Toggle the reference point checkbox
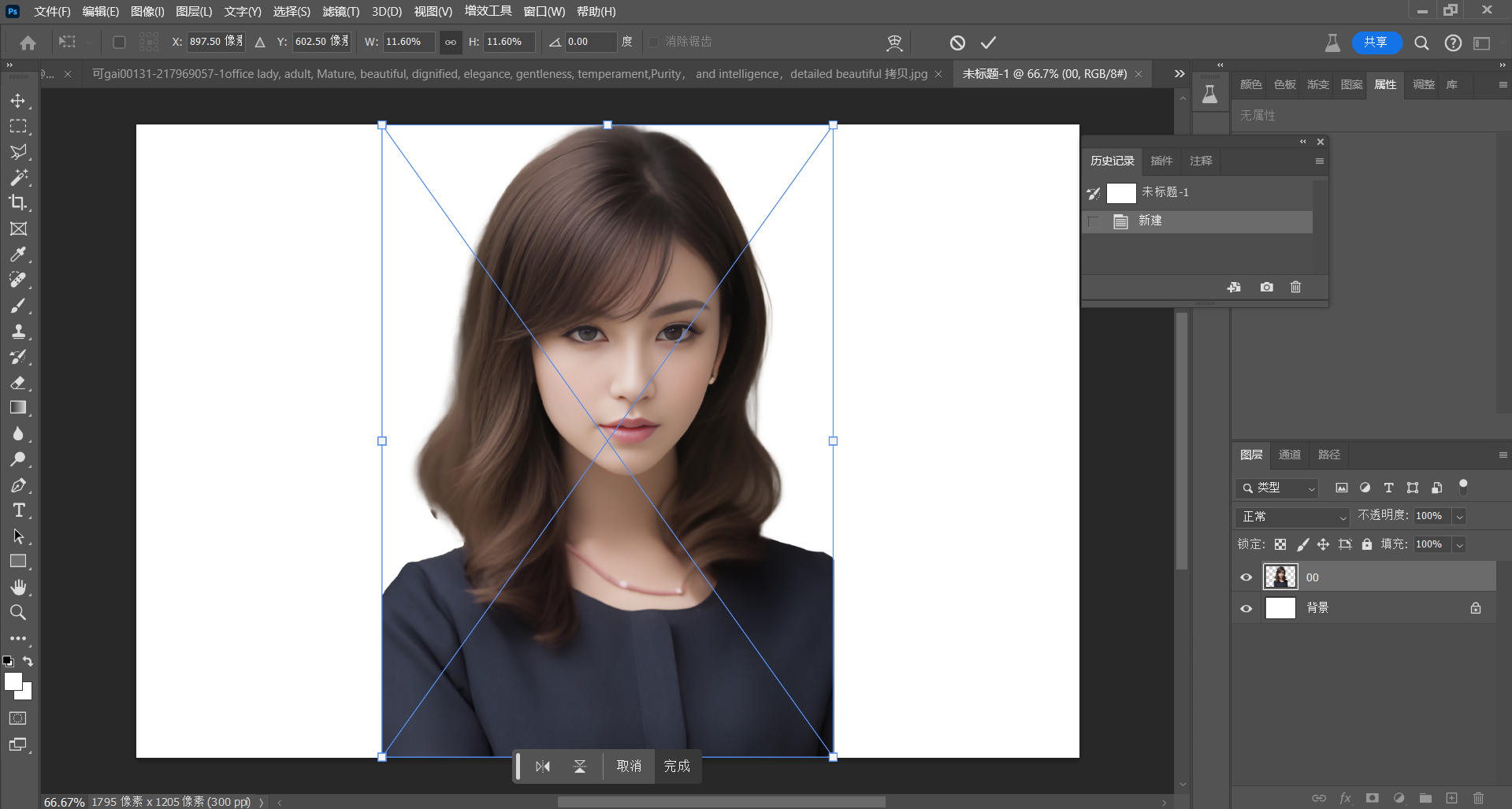 click(x=119, y=43)
